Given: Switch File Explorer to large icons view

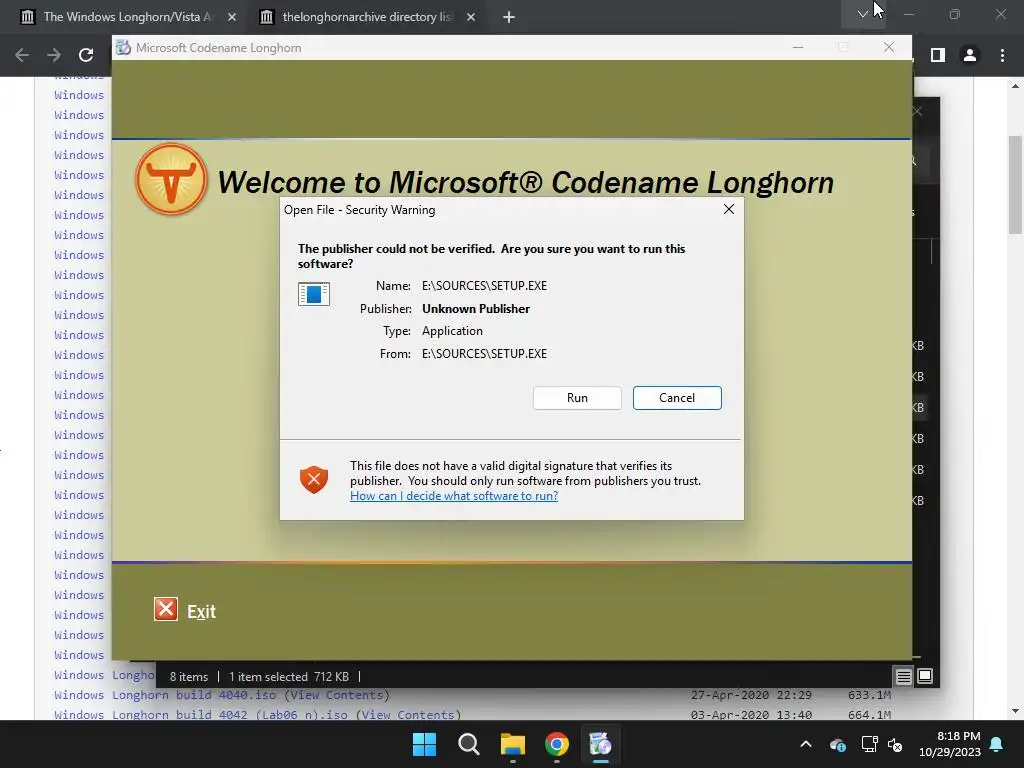Looking at the screenshot, I should click(925, 676).
